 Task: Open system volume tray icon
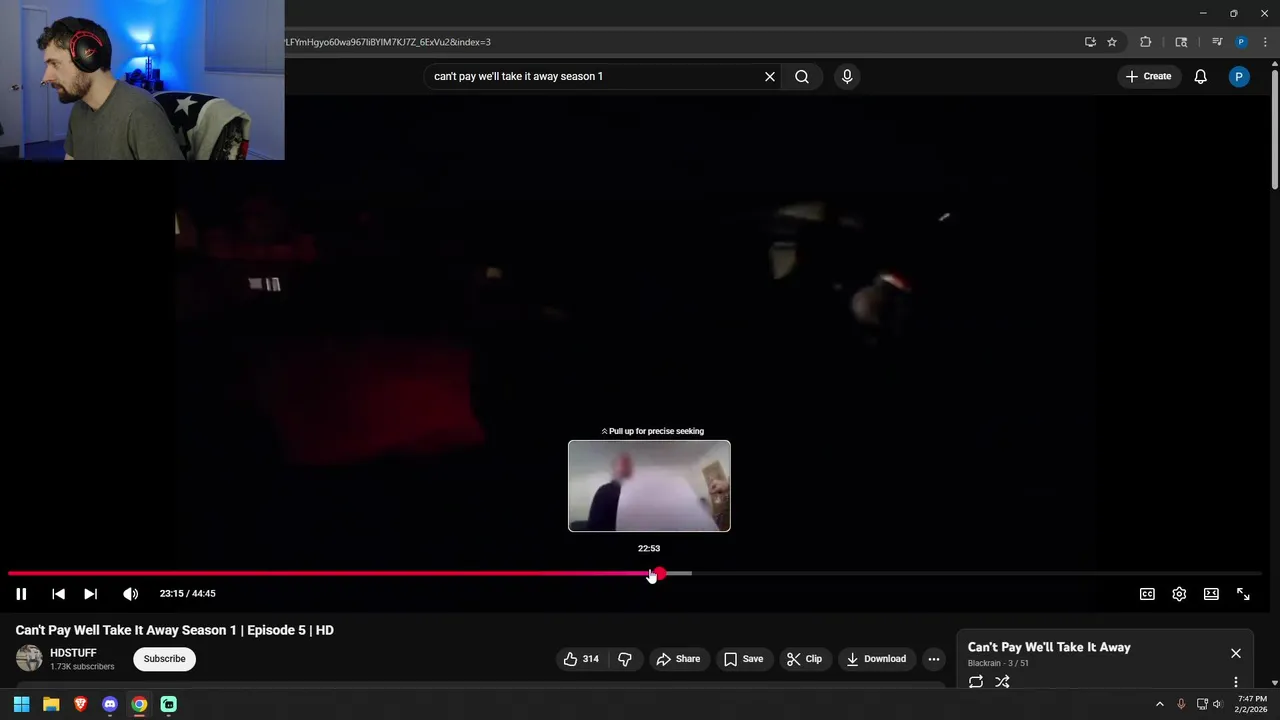(x=1217, y=704)
